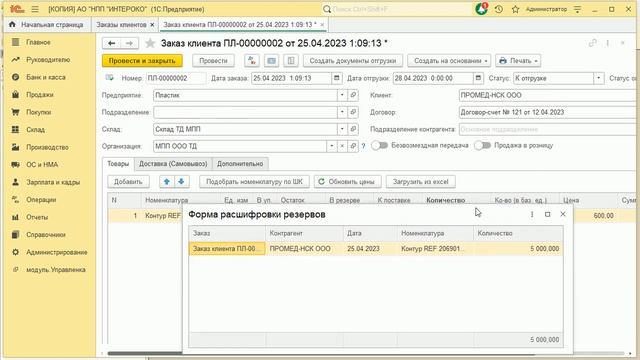
Task: Clear the Организация field with X
Action: point(342,146)
